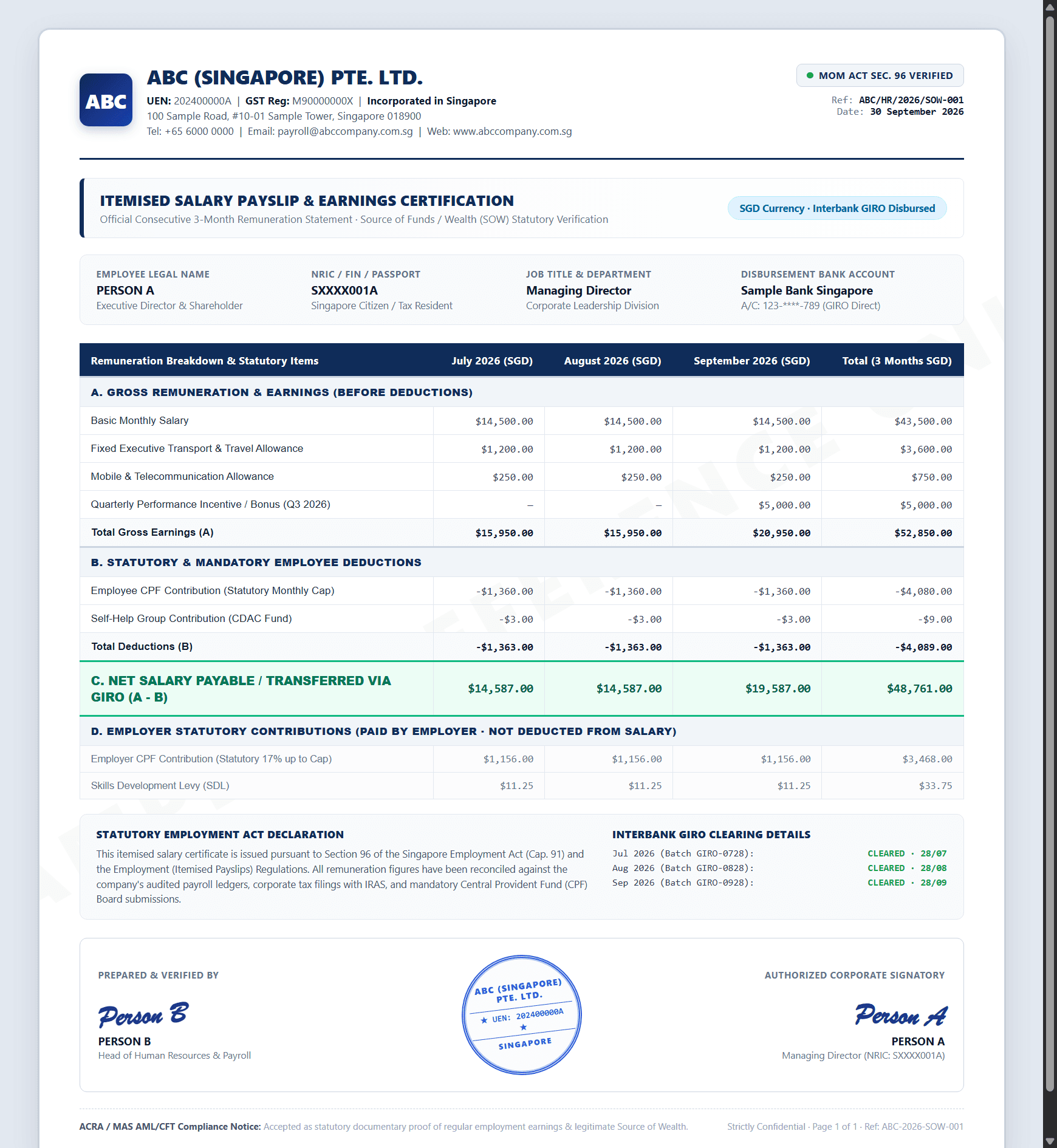
Task: Click Sample Bank Singapore disbursement account
Action: (807, 290)
